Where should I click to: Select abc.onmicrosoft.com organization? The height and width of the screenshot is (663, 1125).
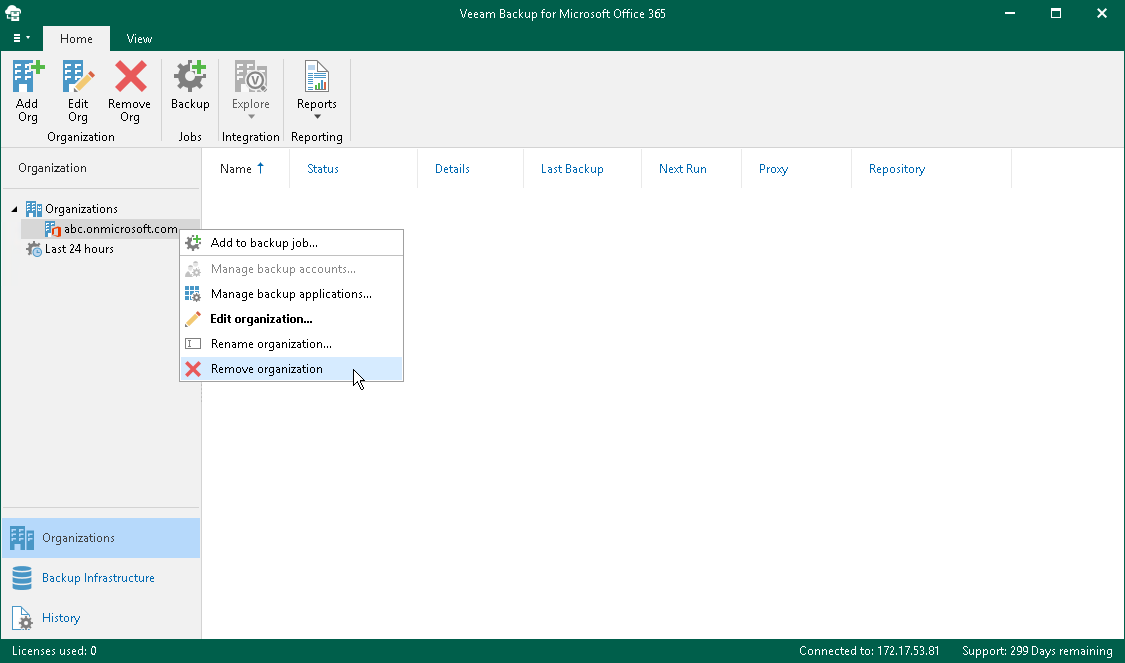coord(121,229)
